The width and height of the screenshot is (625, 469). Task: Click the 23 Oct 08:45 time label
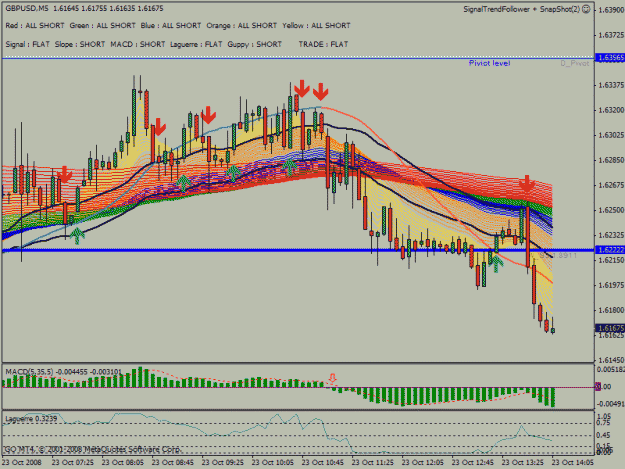coord(173,463)
